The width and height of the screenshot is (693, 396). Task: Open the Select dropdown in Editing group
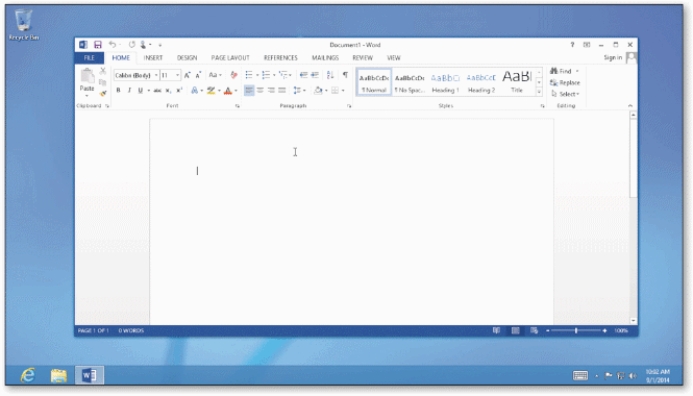point(565,94)
